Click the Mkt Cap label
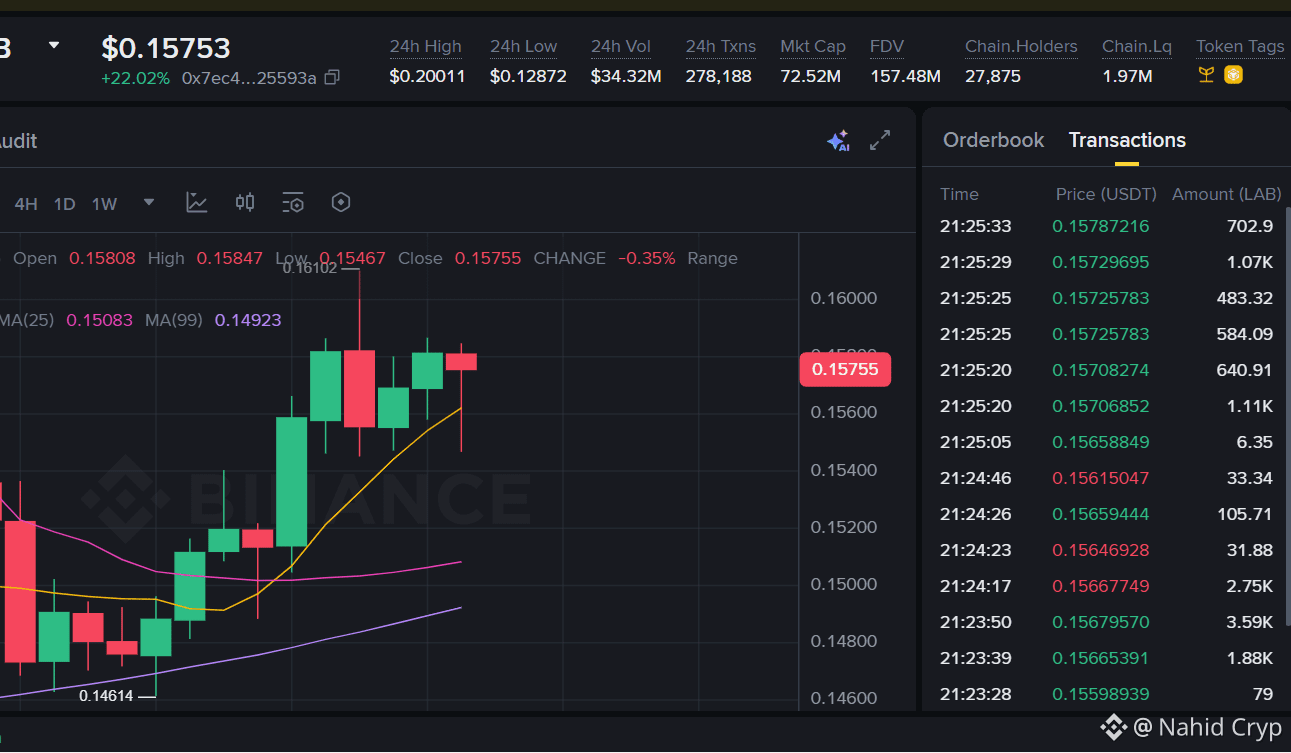 pyautogui.click(x=813, y=46)
